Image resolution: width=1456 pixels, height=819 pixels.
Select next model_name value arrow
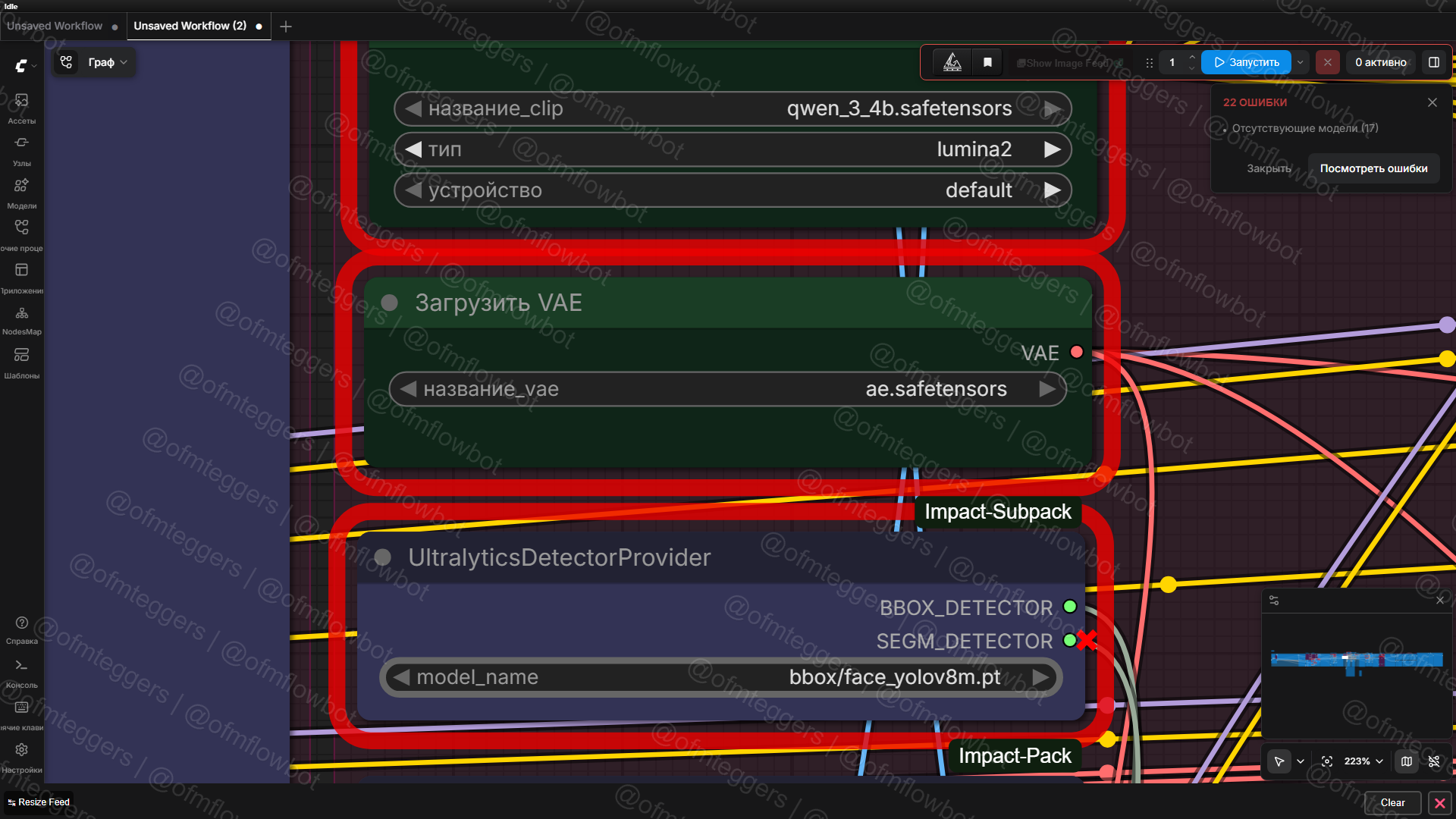[x=1041, y=677]
